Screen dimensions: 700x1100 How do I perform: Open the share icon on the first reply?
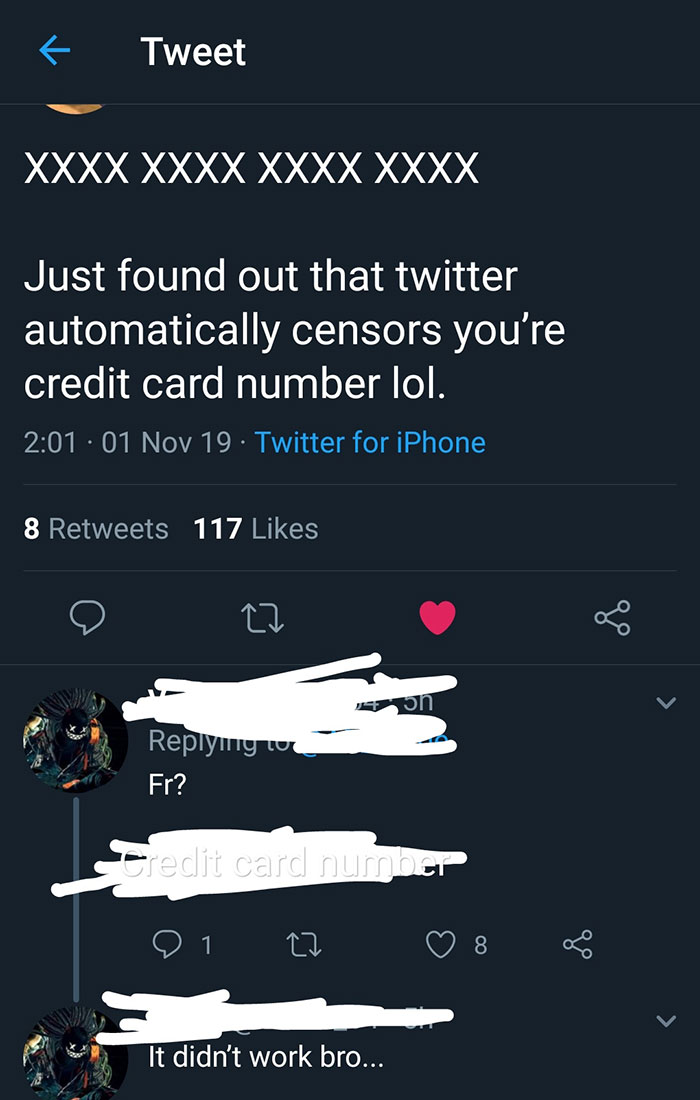coord(578,943)
